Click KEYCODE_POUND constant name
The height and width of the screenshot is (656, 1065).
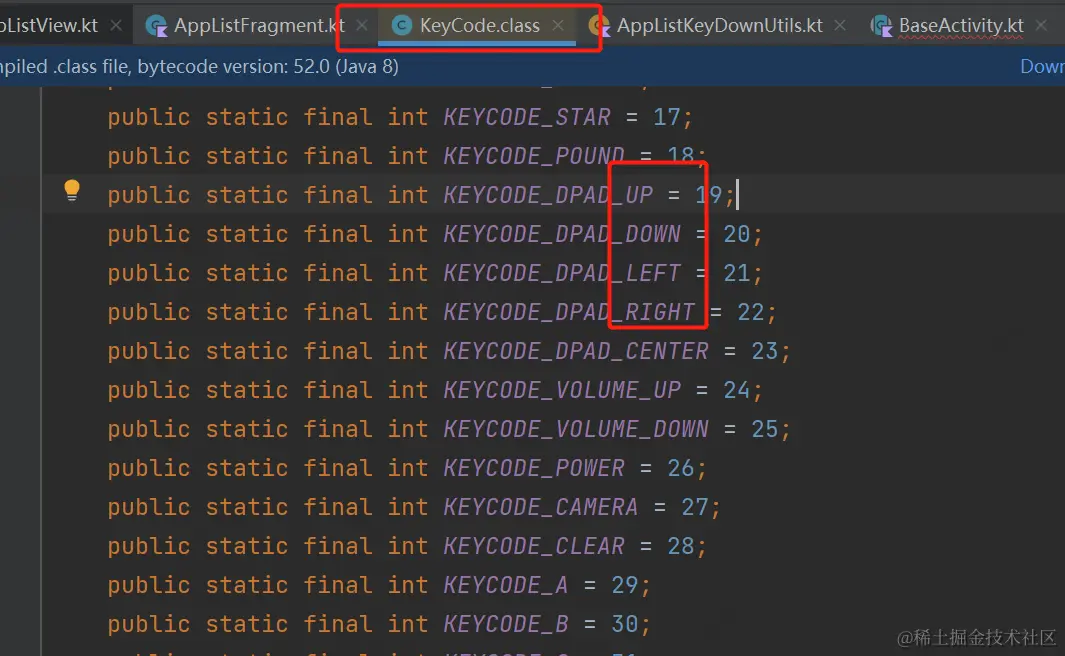tap(534, 156)
